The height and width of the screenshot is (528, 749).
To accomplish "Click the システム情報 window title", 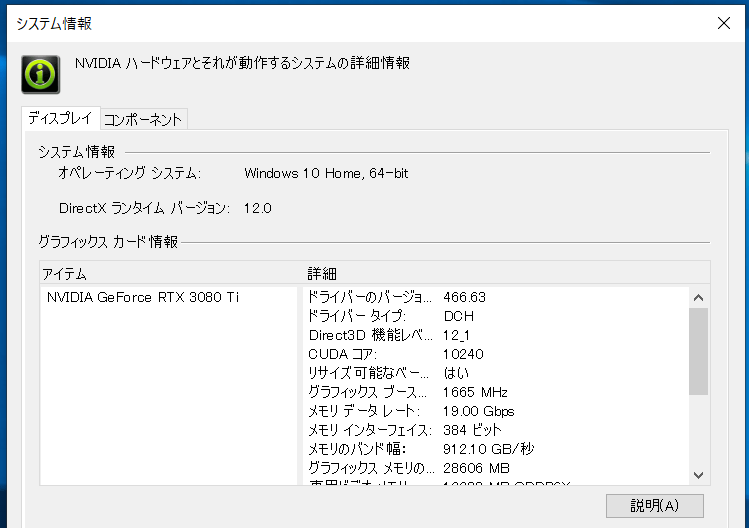I will [54, 23].
